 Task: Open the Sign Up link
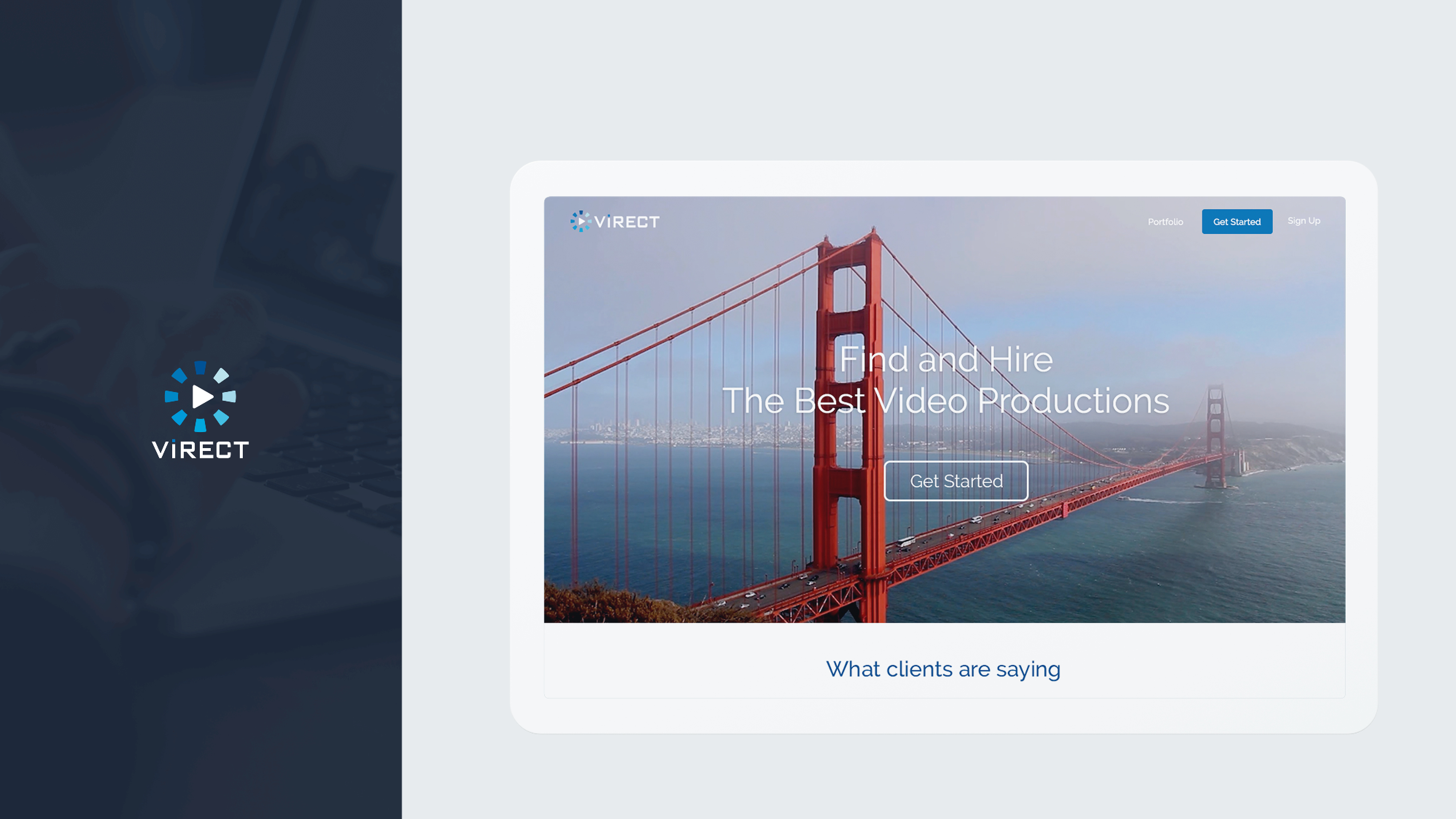1303,221
